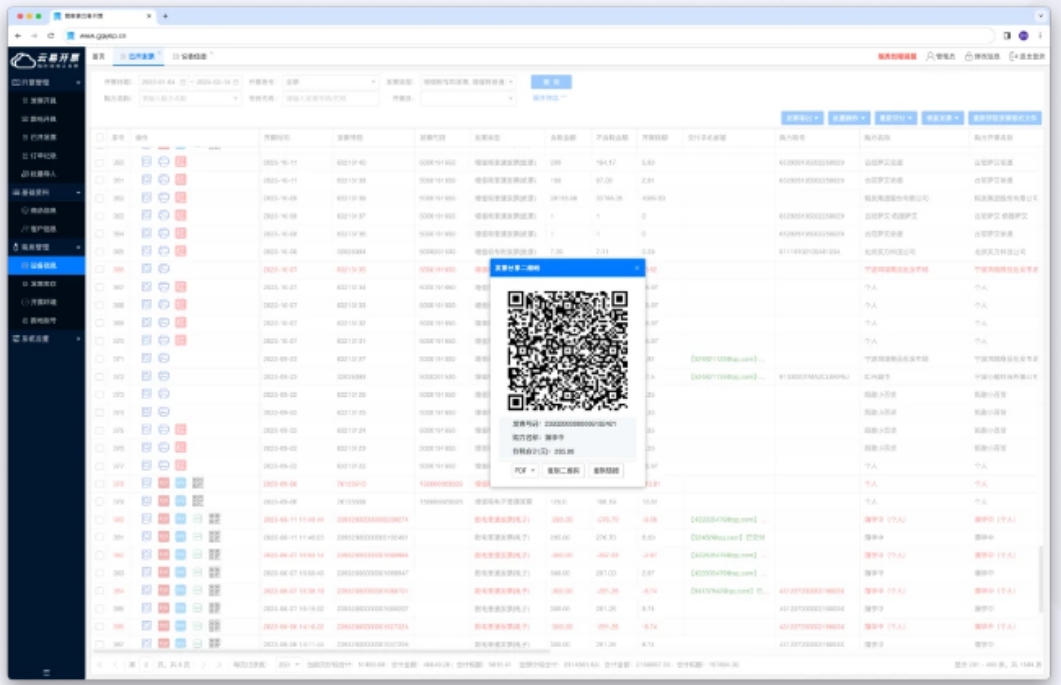Click the table's horizontal scrollbar

tap(321, 650)
